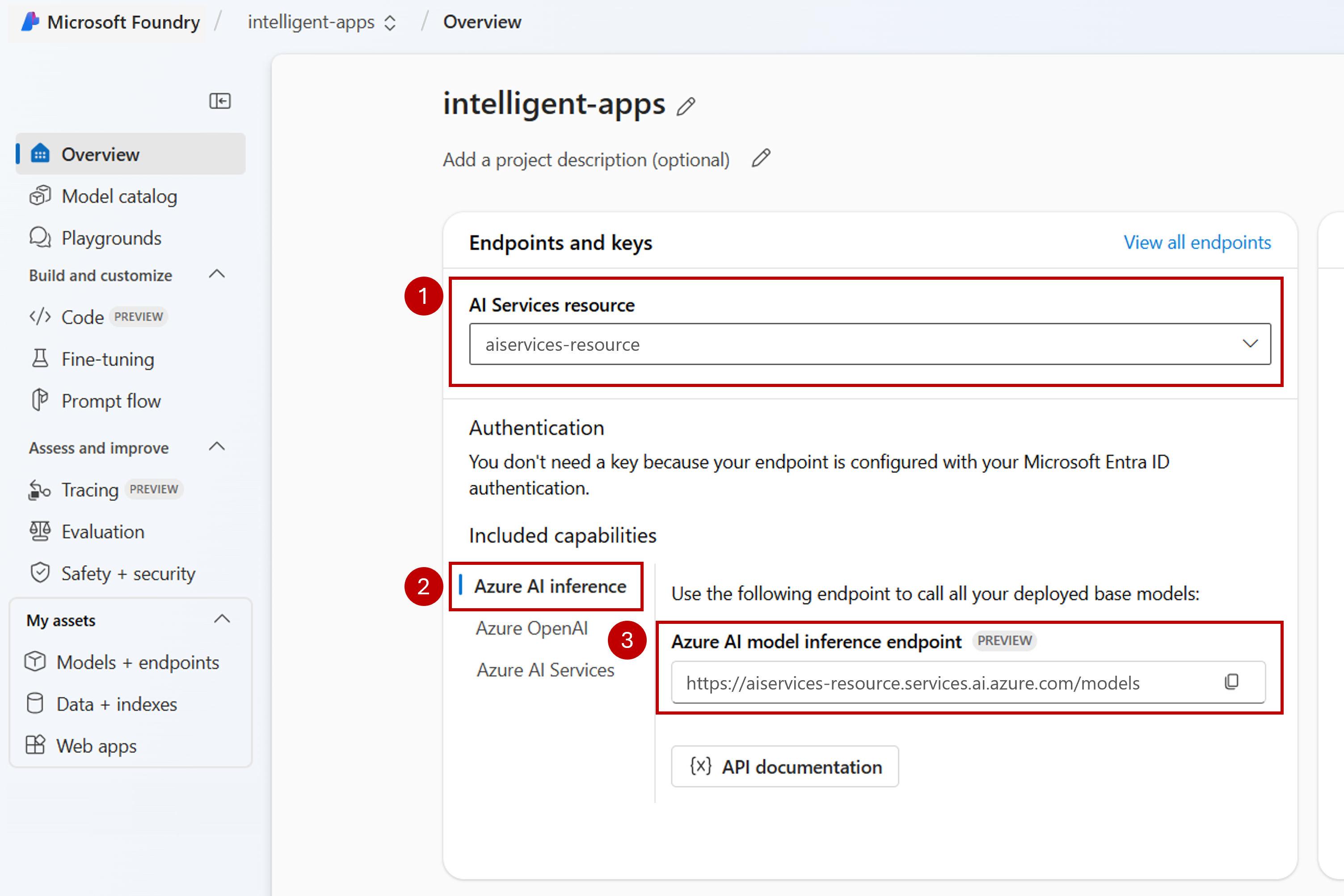Click the inference endpoint URL field

pyautogui.click(x=968, y=682)
